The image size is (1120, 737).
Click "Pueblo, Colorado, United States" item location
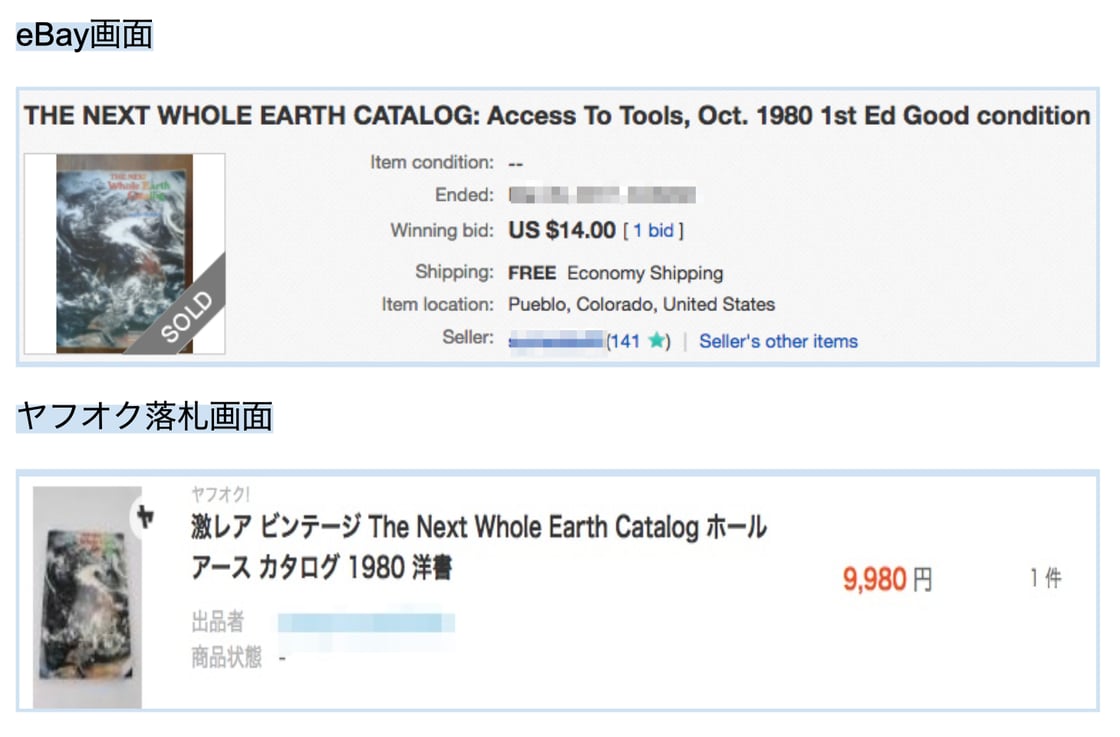pos(641,304)
